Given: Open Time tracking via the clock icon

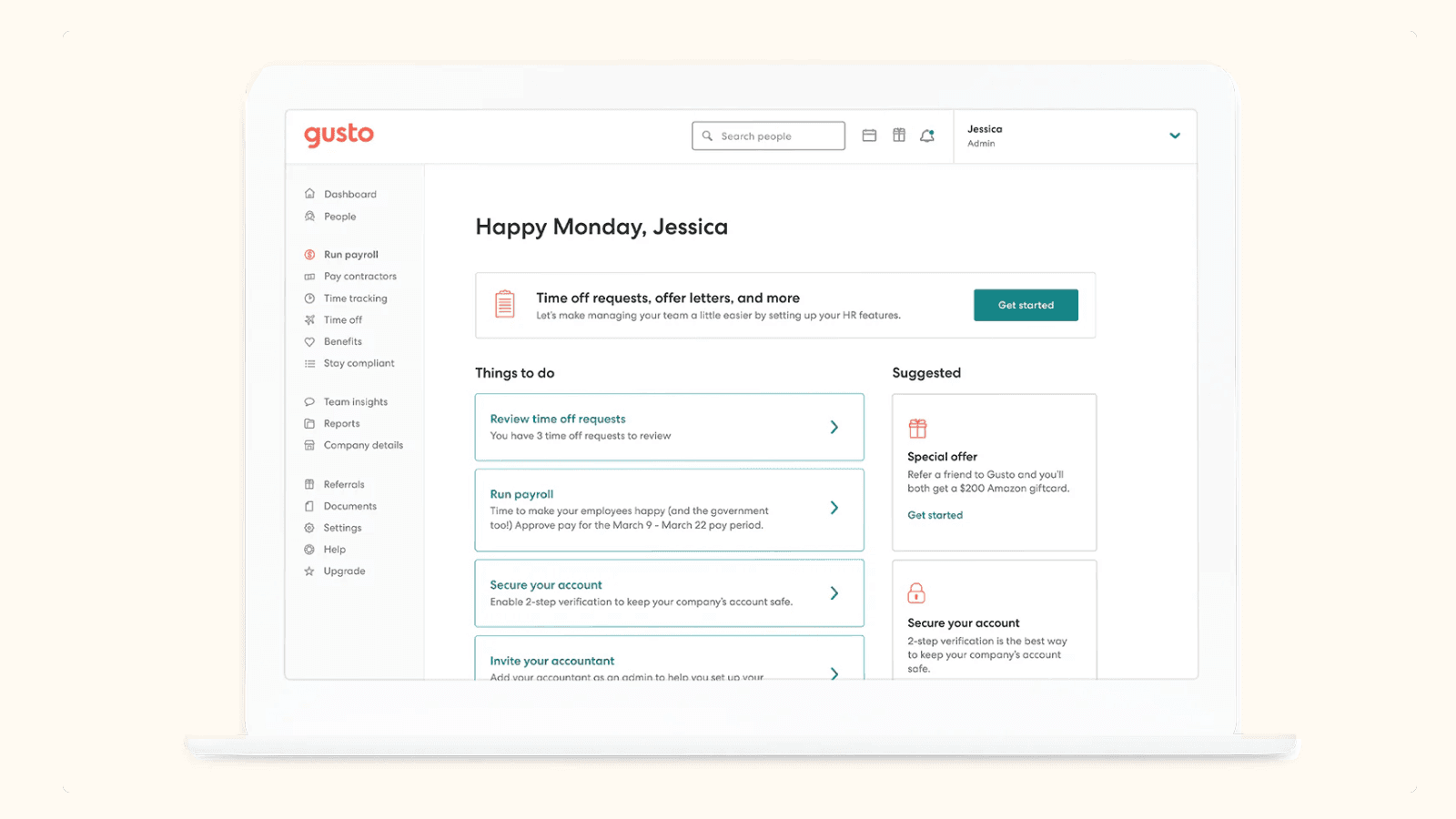Looking at the screenshot, I should click(x=309, y=298).
